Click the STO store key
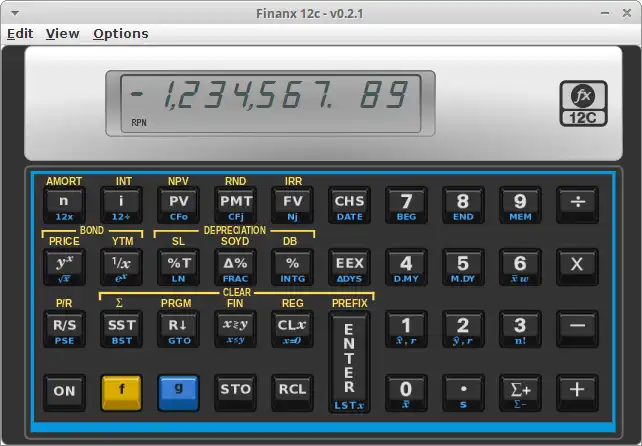 [235, 393]
